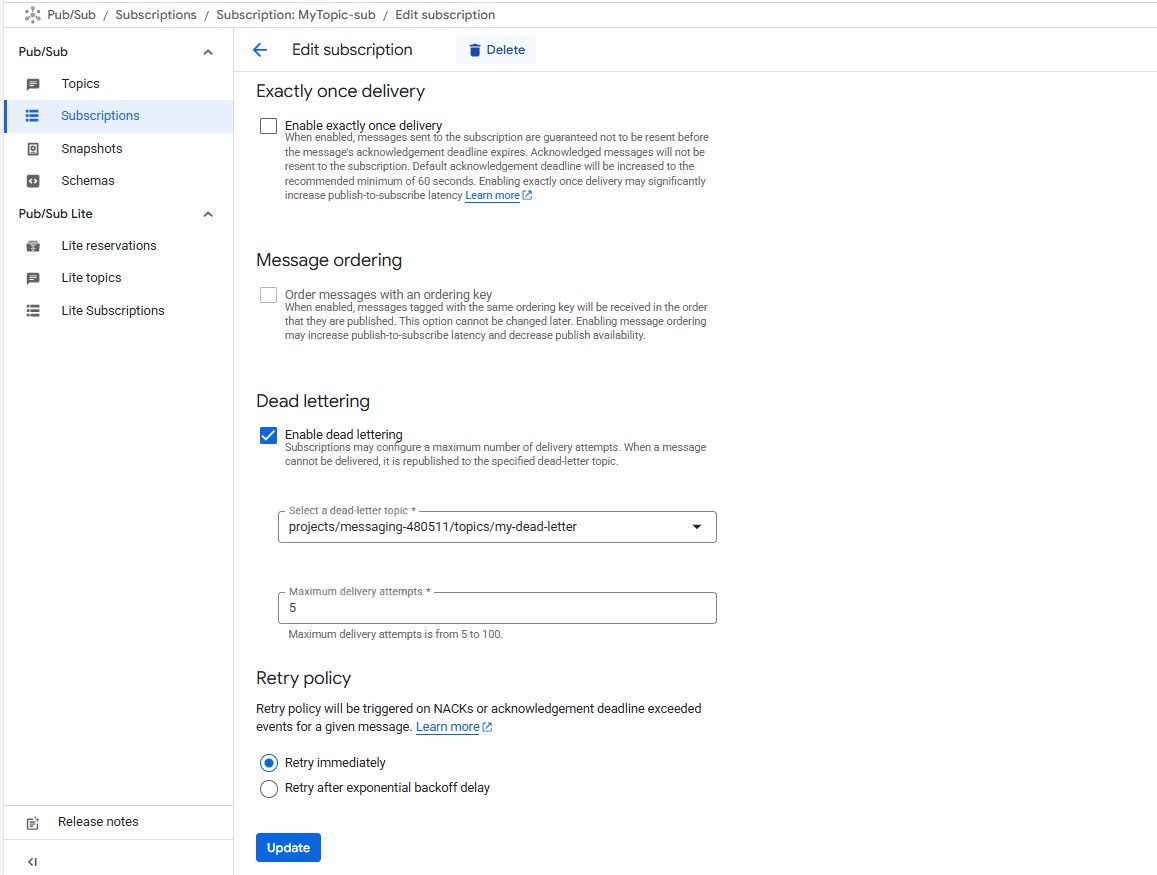The height and width of the screenshot is (875, 1157).
Task: Click the Maximum delivery attempts field
Action: (x=497, y=608)
